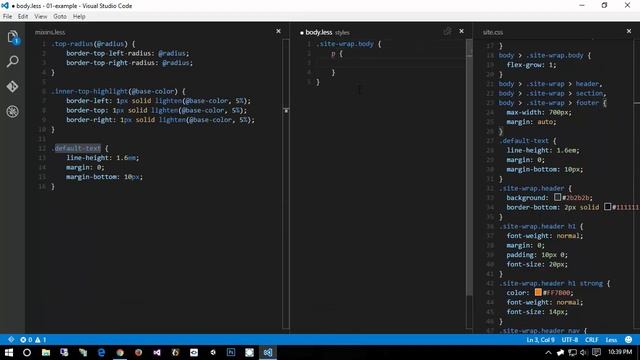The height and width of the screenshot is (360, 640).
Task: Close the mixins.less editor pane
Action: (x=278, y=31)
